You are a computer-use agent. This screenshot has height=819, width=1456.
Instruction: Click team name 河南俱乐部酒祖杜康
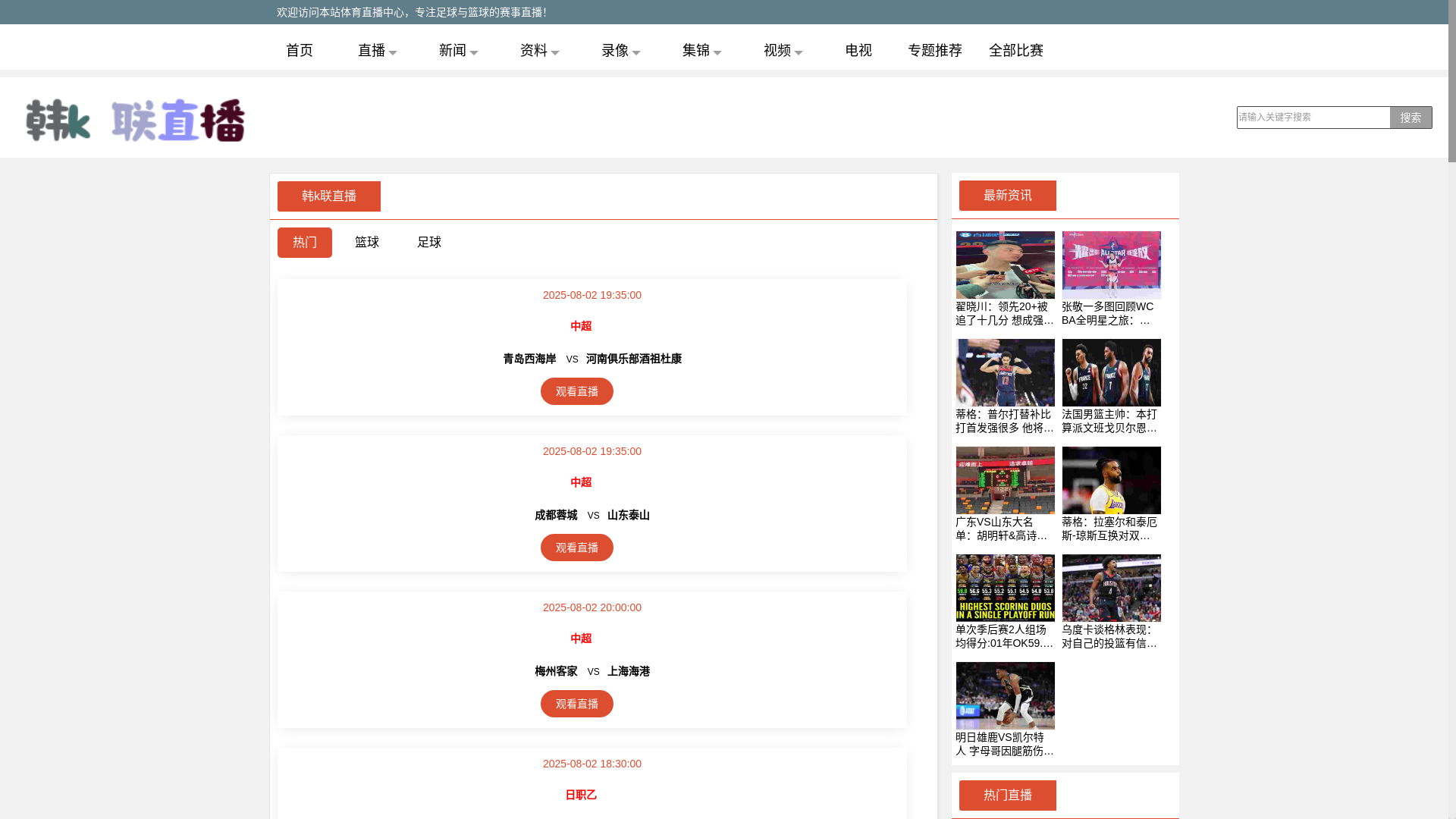click(x=634, y=359)
